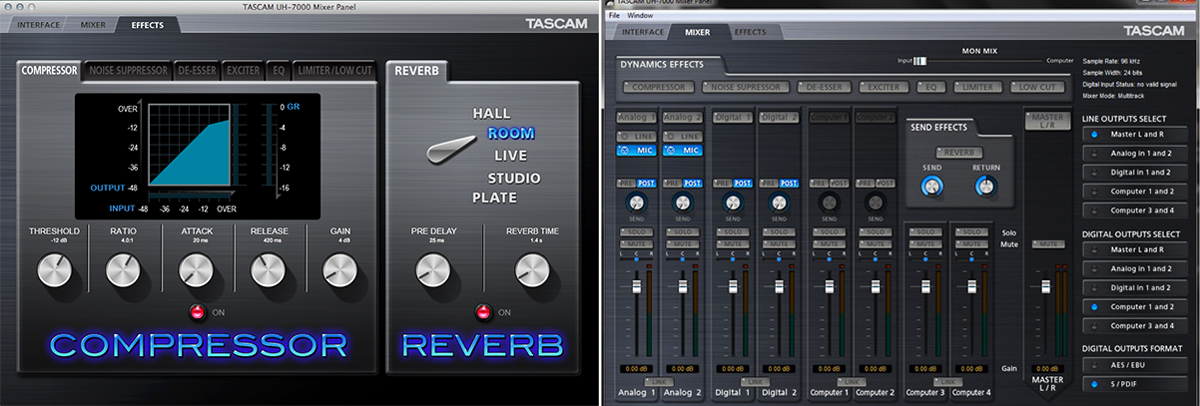
Task: Open the NOISE SUPPRESSOR effects tab
Action: [x=127, y=71]
